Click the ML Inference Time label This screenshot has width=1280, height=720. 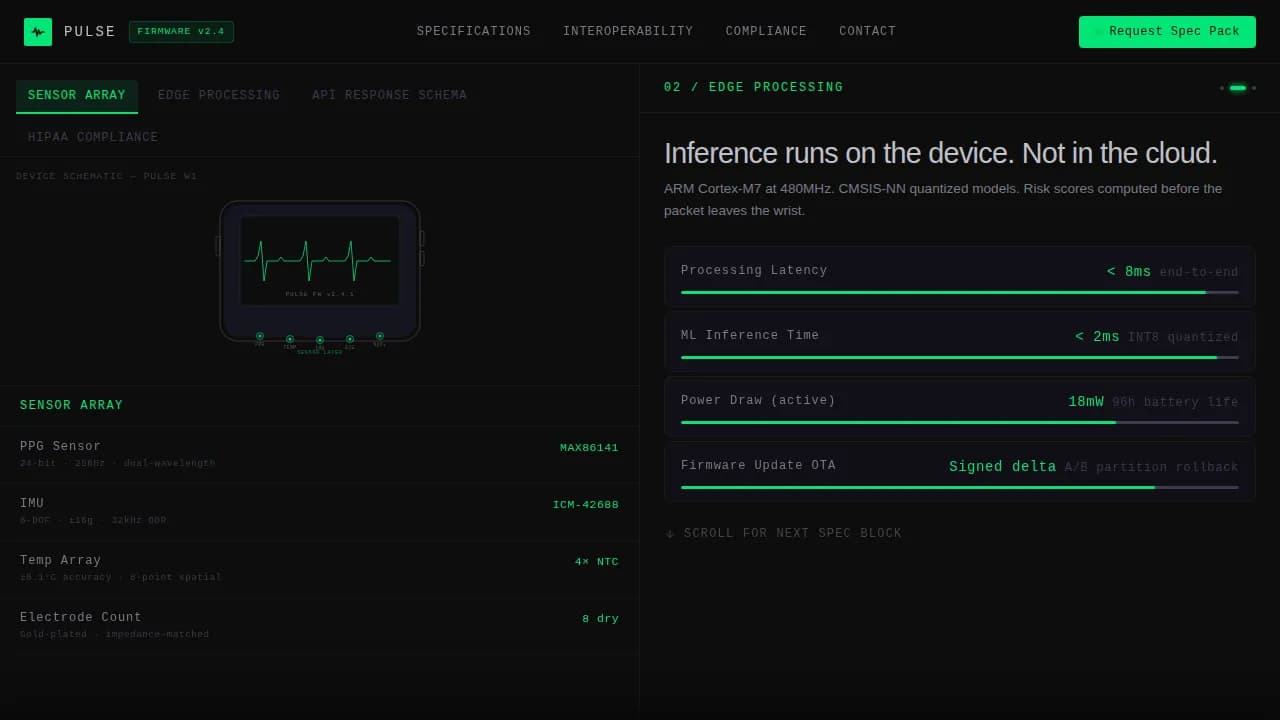pos(750,335)
